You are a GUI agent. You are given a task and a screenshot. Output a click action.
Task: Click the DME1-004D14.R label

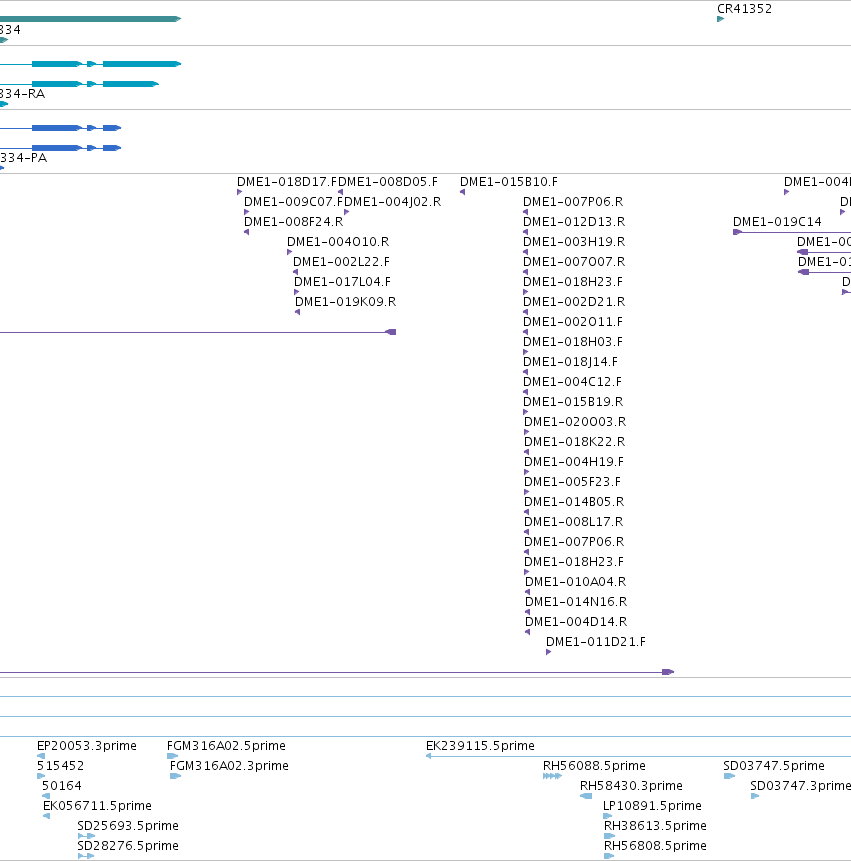pyautogui.click(x=576, y=622)
